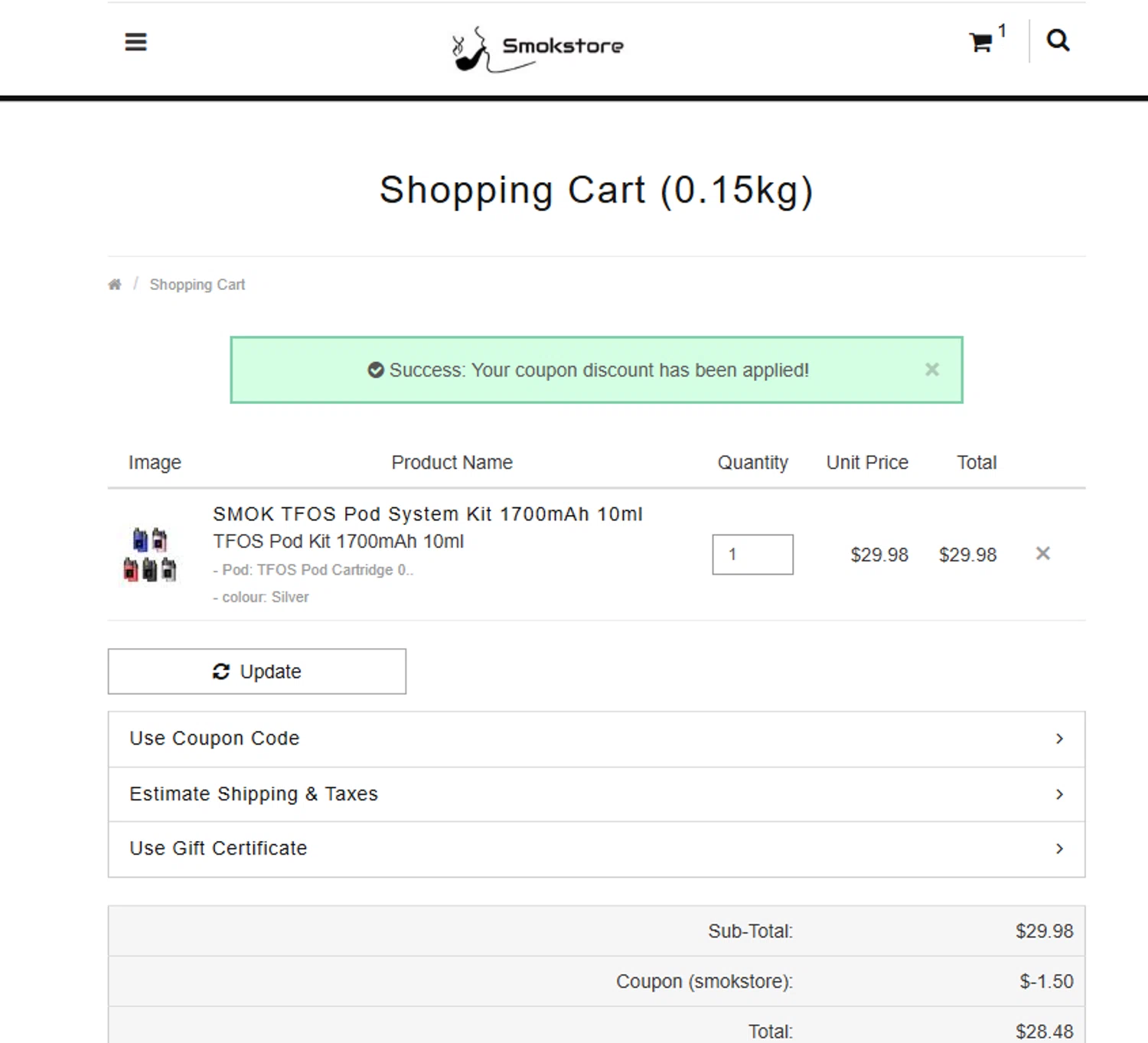
Task: Click the coupon discount value $-1.50
Action: click(x=1046, y=982)
